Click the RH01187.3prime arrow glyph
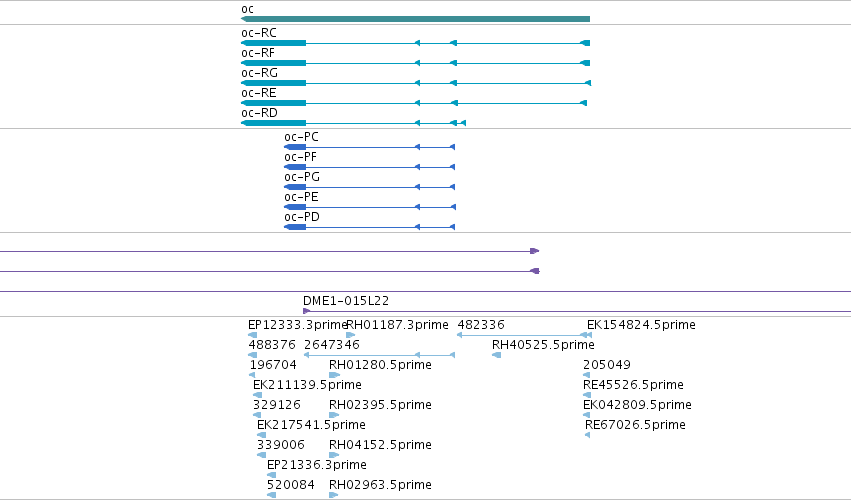Screen dimensions: 851x500 coord(351,335)
